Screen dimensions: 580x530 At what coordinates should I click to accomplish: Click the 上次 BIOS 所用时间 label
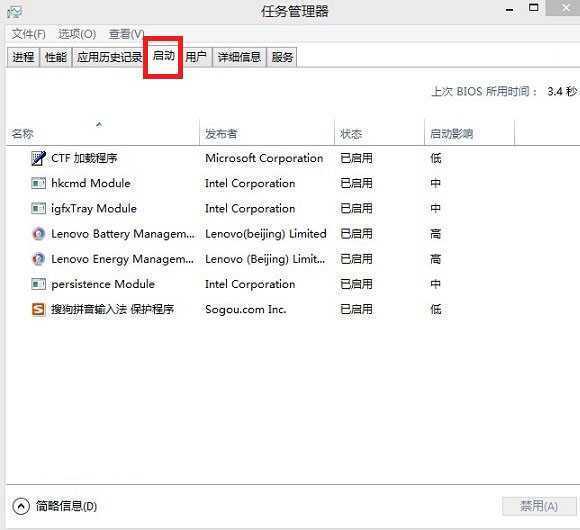tap(484, 91)
